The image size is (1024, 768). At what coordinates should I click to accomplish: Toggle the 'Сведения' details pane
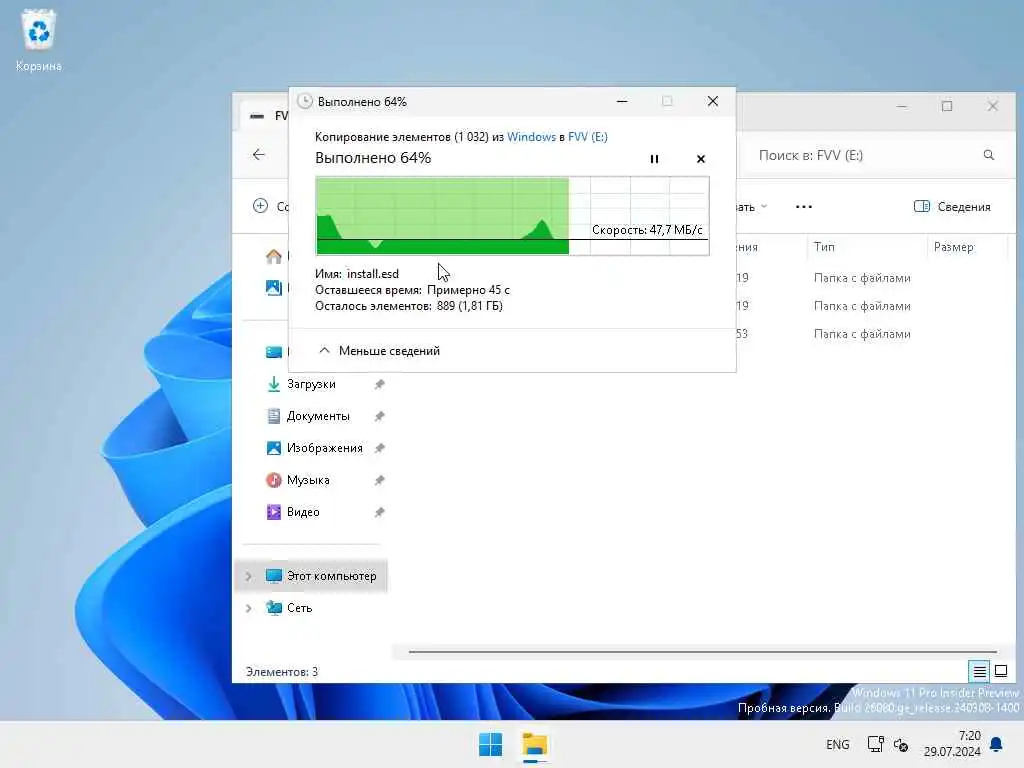pos(952,206)
